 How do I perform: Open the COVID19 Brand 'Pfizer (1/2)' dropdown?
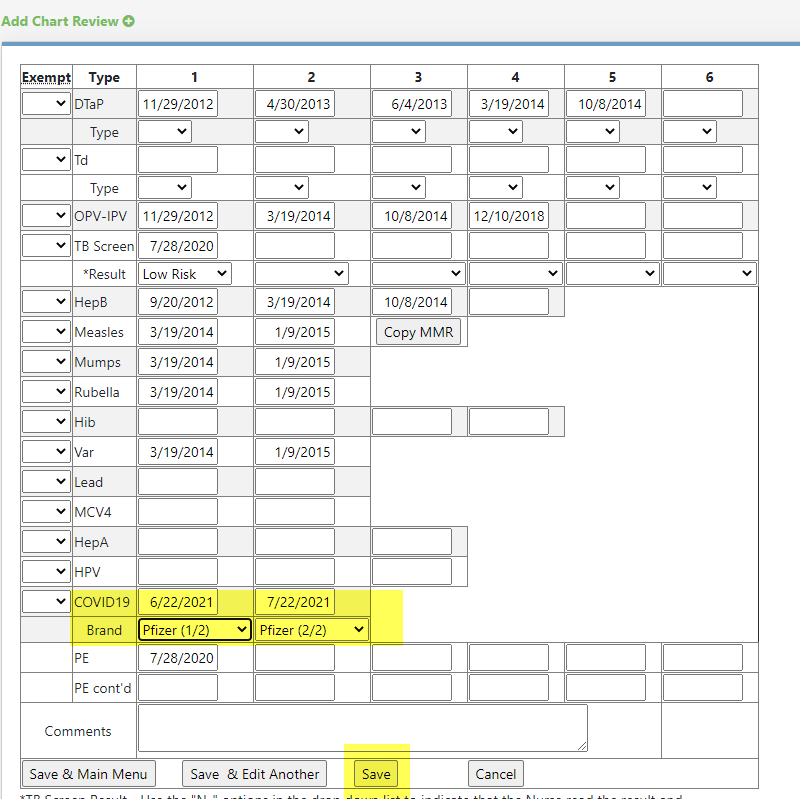pyautogui.click(x=194, y=630)
